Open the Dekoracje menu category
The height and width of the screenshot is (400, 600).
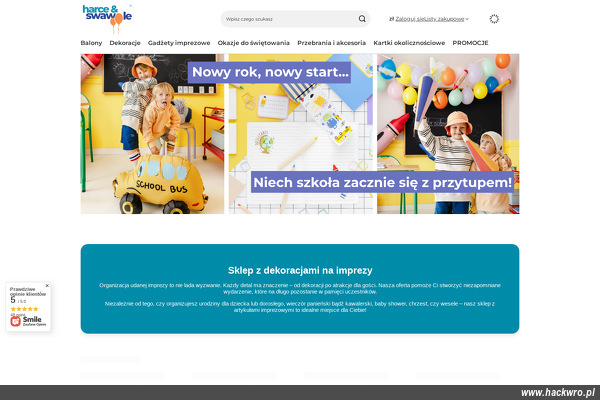pos(125,43)
